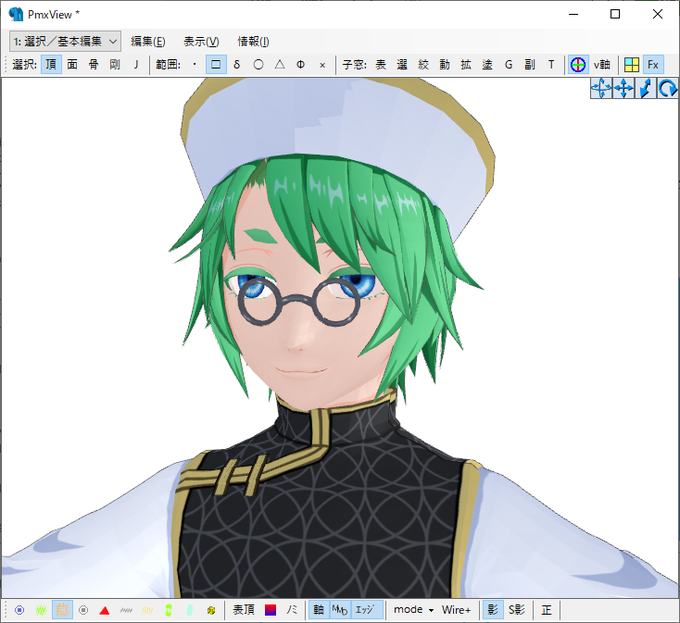The image size is (680, 623).
Task: Open the 表示(V) menu
Action: click(201, 42)
